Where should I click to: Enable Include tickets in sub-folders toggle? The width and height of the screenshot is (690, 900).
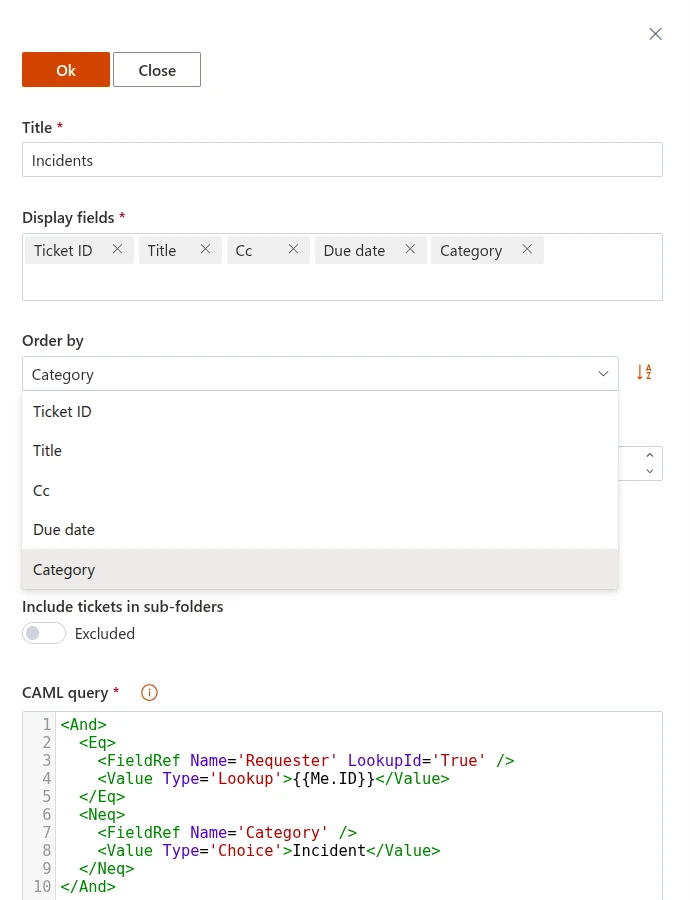pyautogui.click(x=44, y=633)
